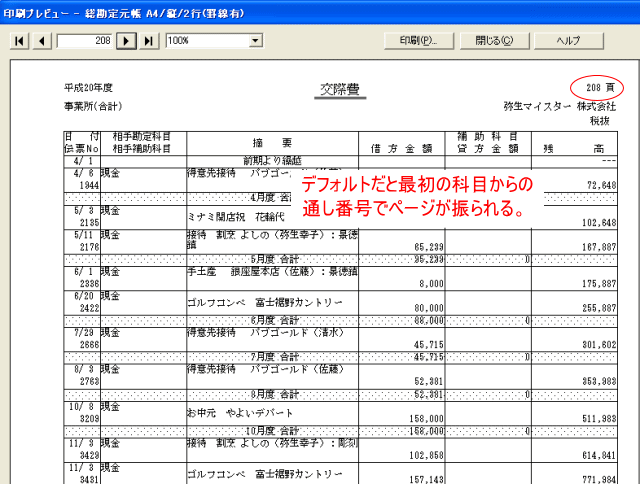Click the 残高 column header
The width and height of the screenshot is (640, 484).
click(x=574, y=149)
